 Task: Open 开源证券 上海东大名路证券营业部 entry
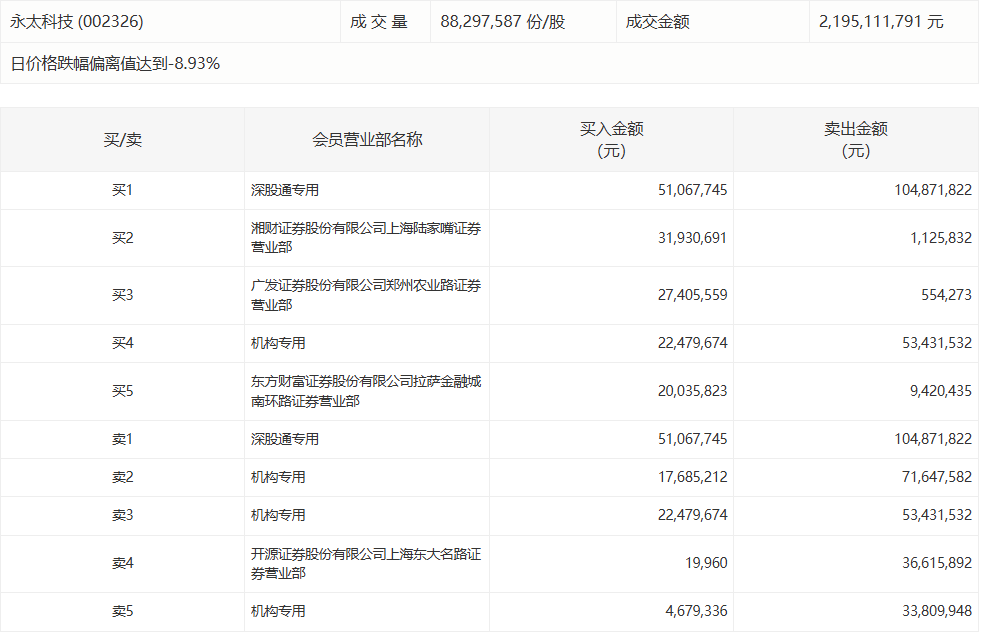[x=365, y=563]
